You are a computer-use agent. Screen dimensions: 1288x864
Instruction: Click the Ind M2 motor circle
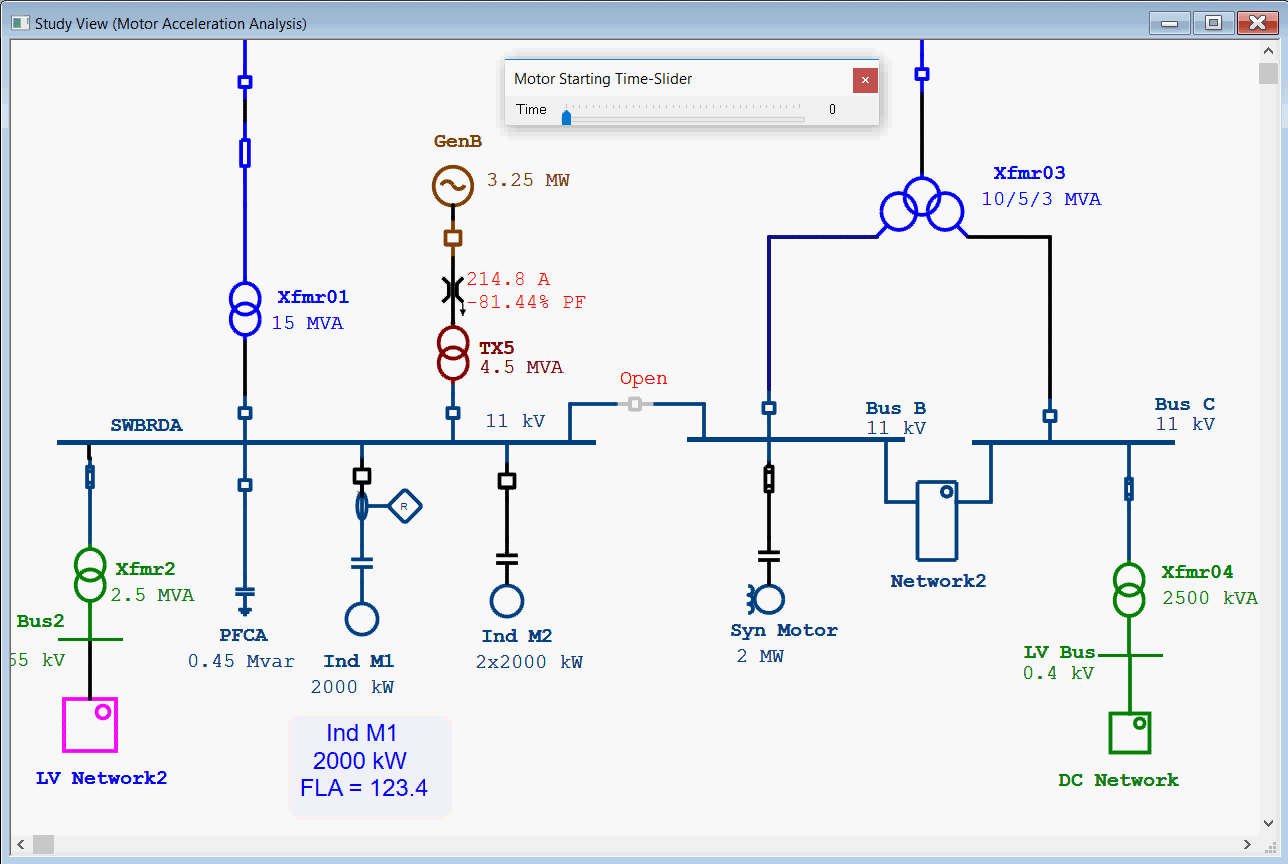tap(507, 600)
